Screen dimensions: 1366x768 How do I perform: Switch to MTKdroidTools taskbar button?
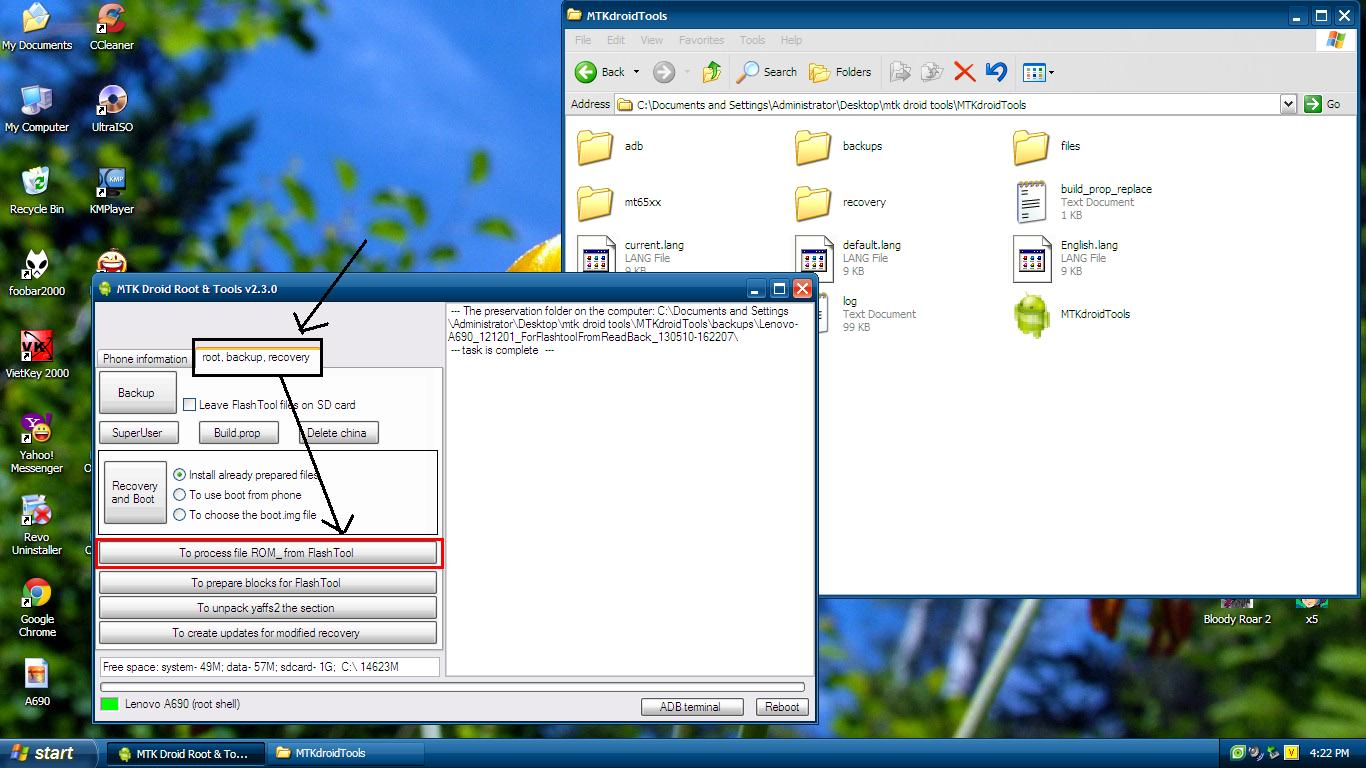347,753
